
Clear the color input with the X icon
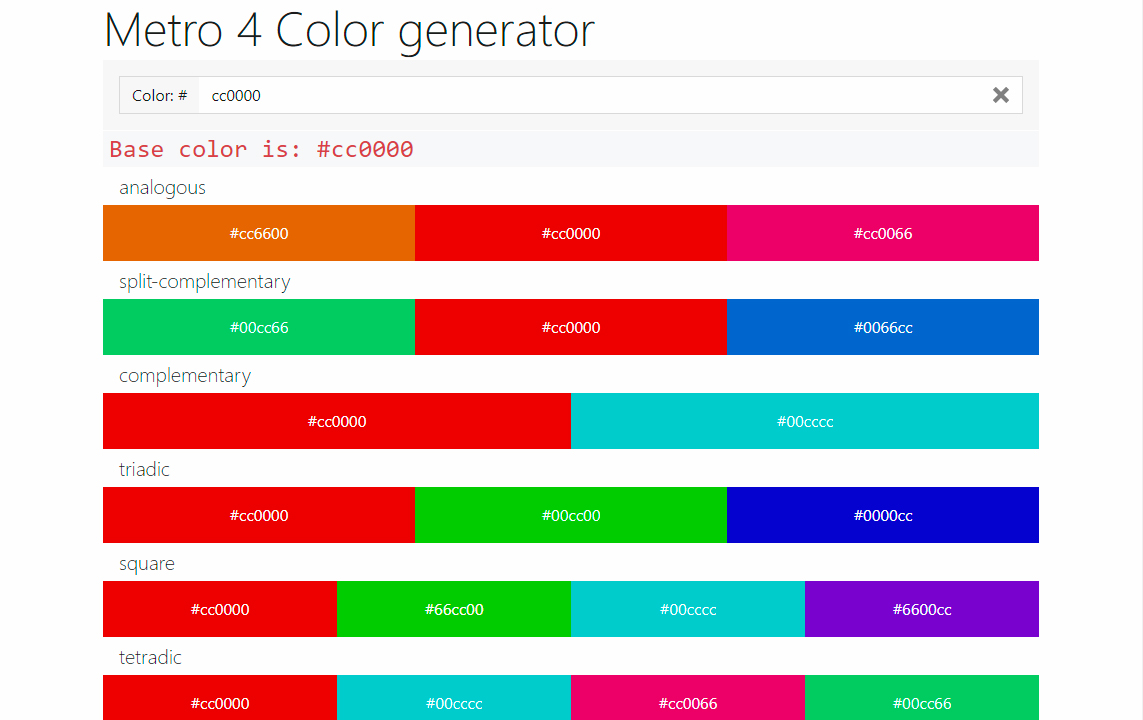1000,95
